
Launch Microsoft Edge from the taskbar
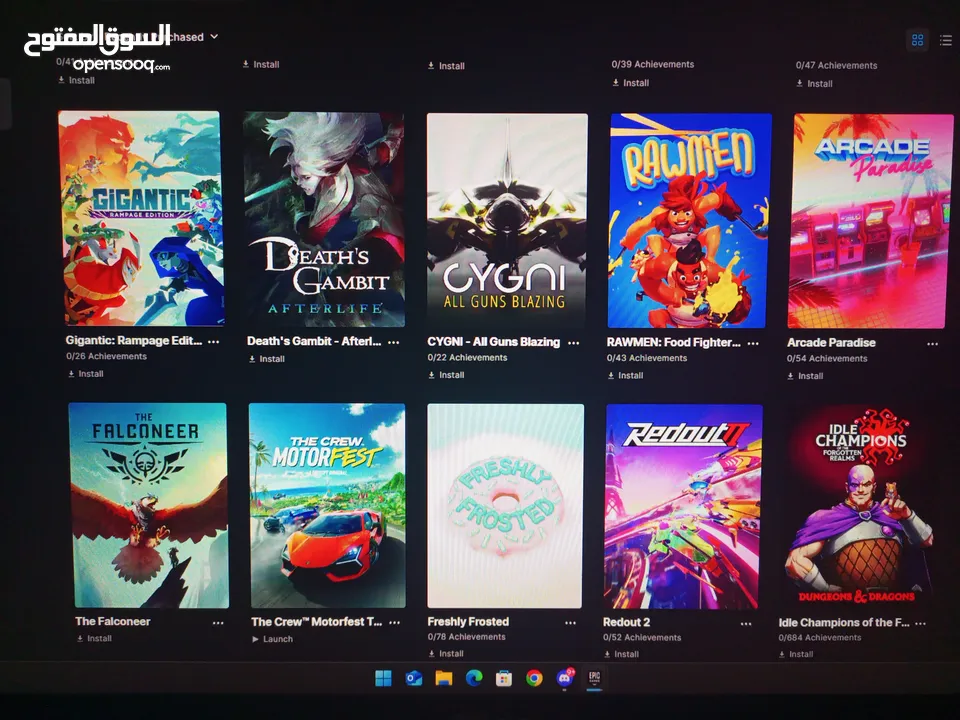[474, 678]
